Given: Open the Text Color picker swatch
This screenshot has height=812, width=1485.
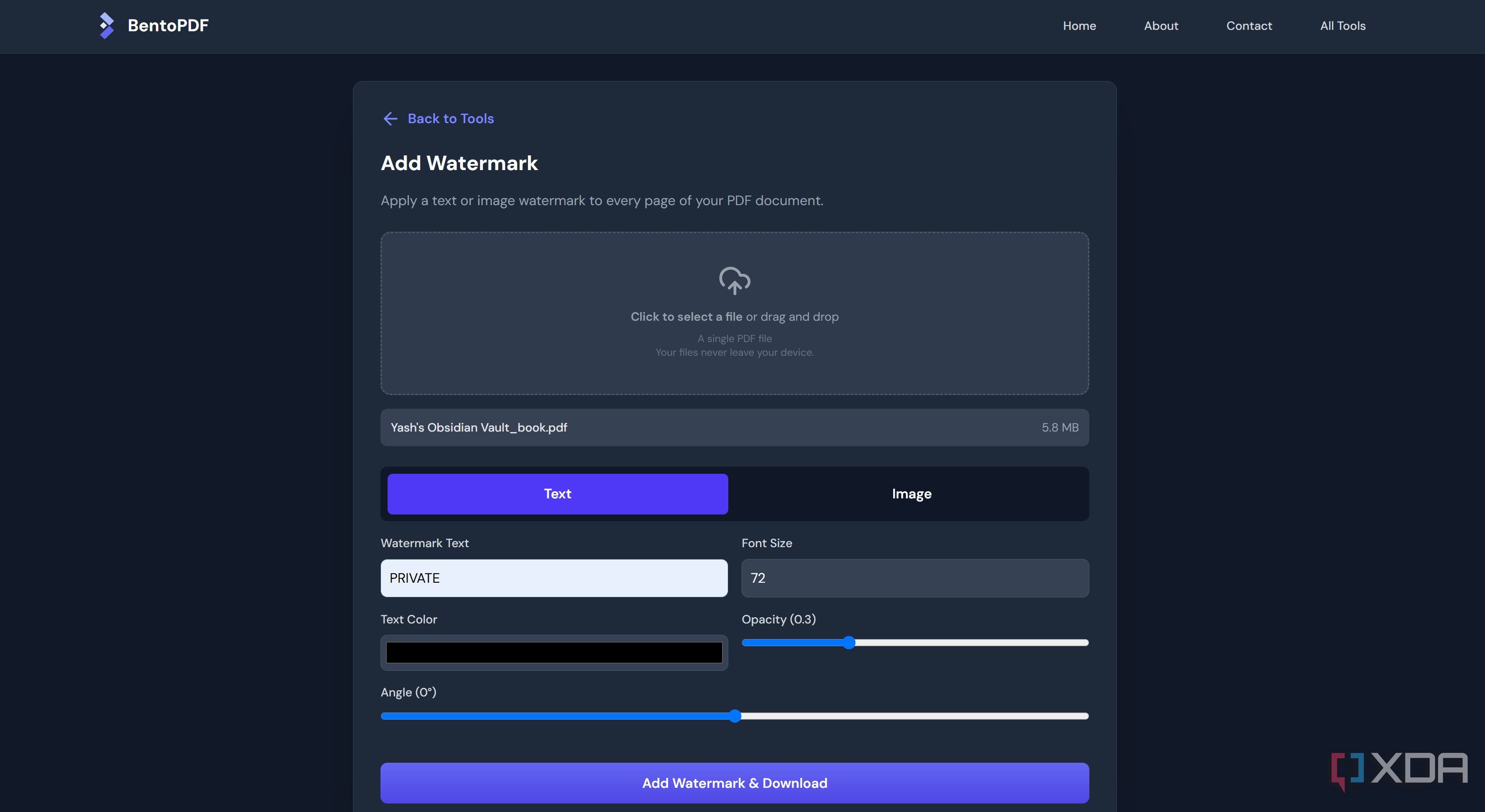Looking at the screenshot, I should coord(554,653).
